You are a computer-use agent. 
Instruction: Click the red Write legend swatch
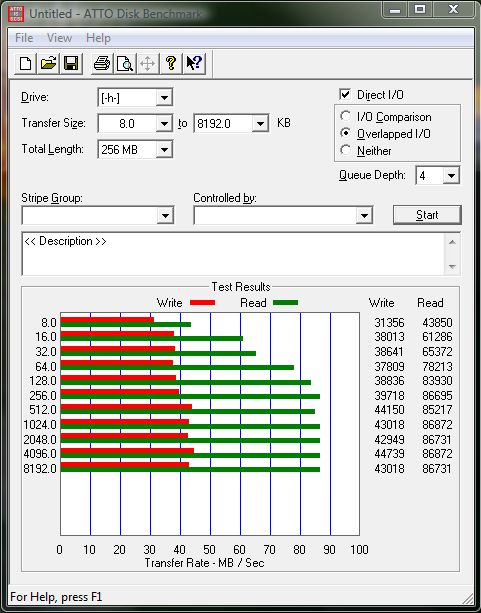pos(202,303)
